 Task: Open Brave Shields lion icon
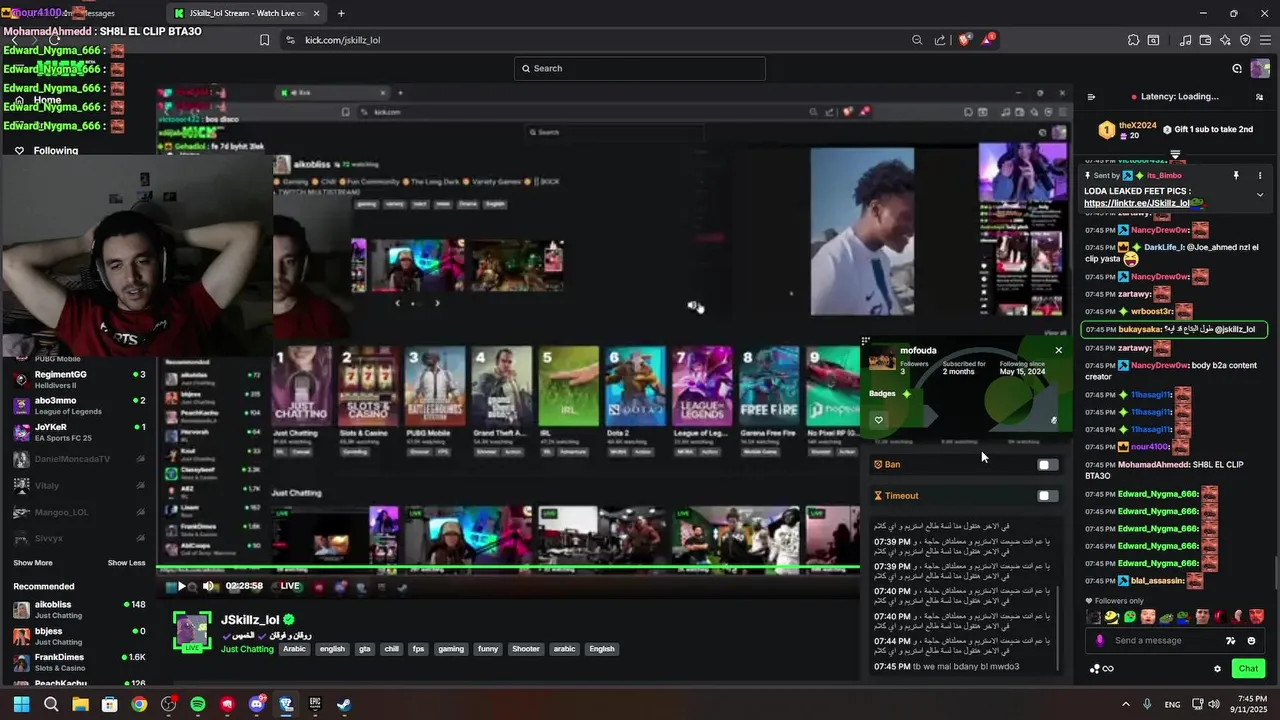click(x=964, y=40)
